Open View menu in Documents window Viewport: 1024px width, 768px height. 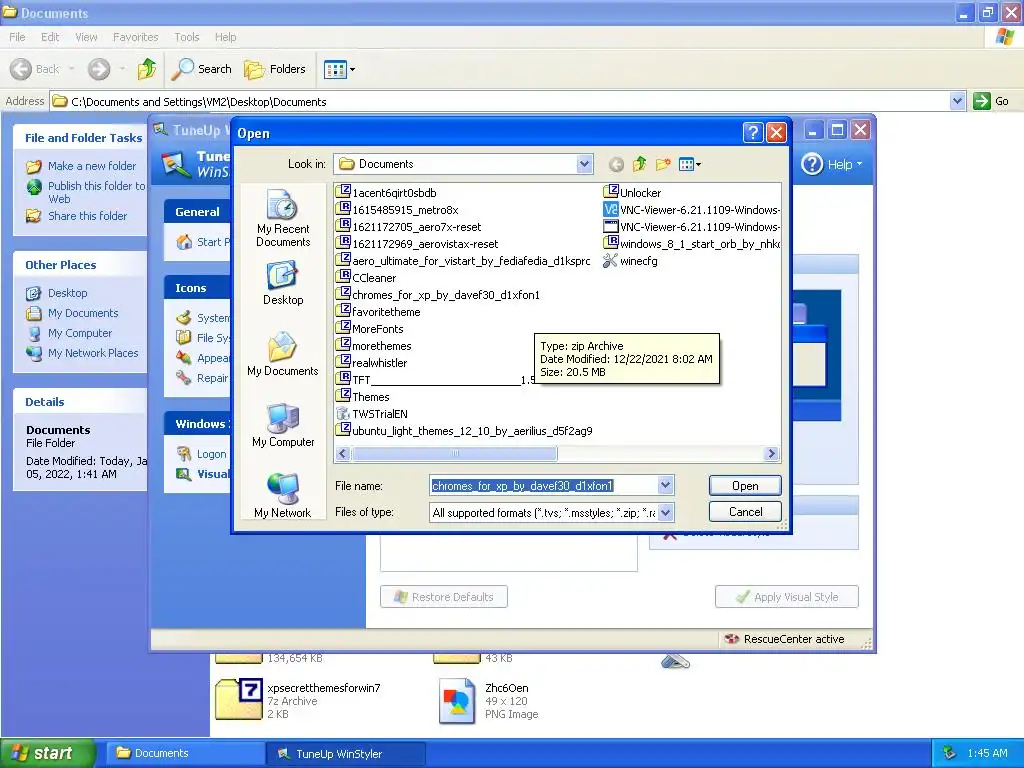pos(86,37)
